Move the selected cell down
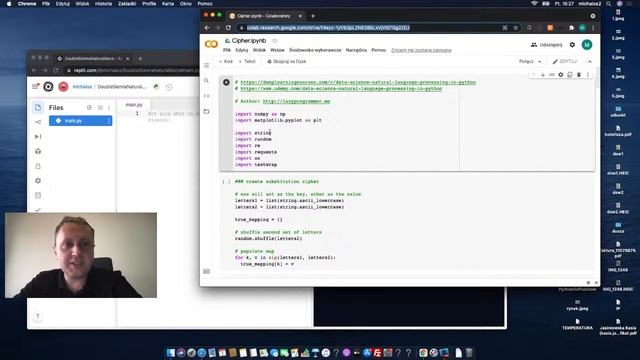This screenshot has height=360, width=640. click(x=542, y=75)
